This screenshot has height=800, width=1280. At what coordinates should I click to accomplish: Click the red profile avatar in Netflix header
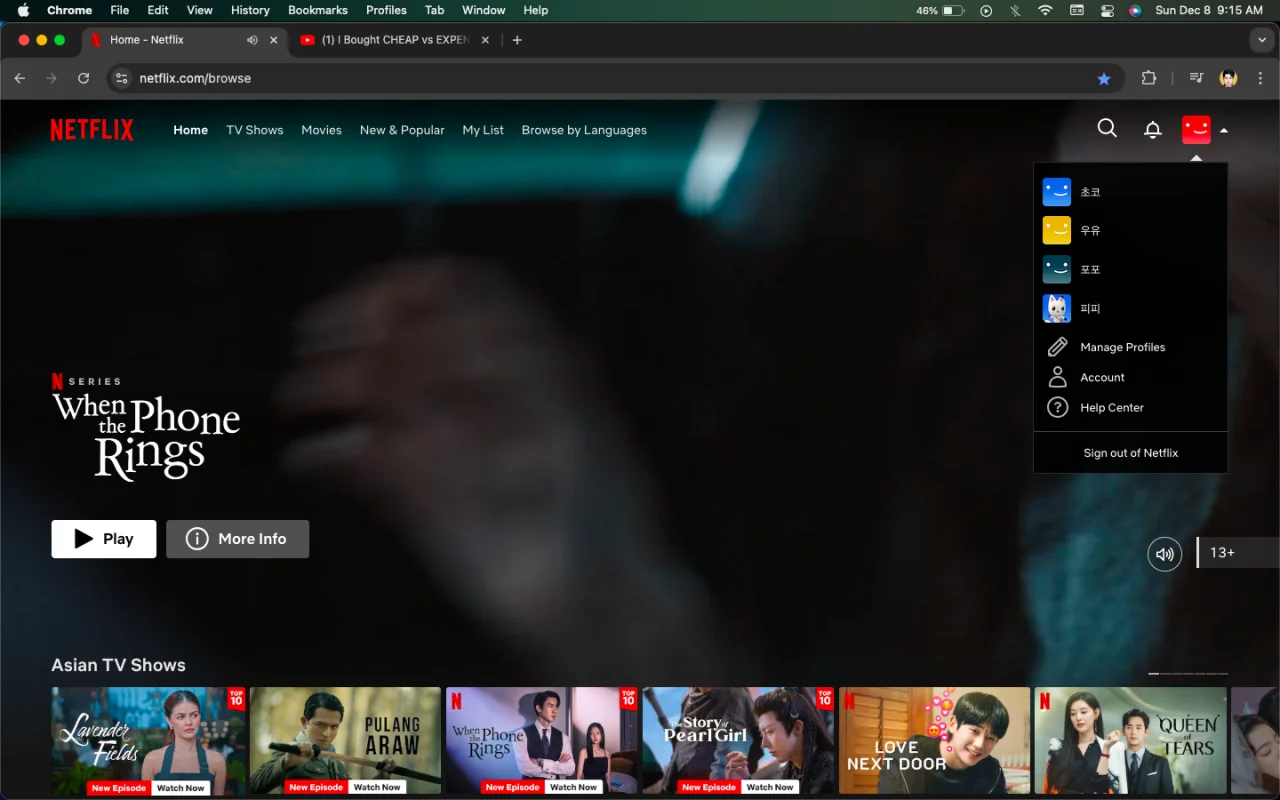[x=1196, y=130]
